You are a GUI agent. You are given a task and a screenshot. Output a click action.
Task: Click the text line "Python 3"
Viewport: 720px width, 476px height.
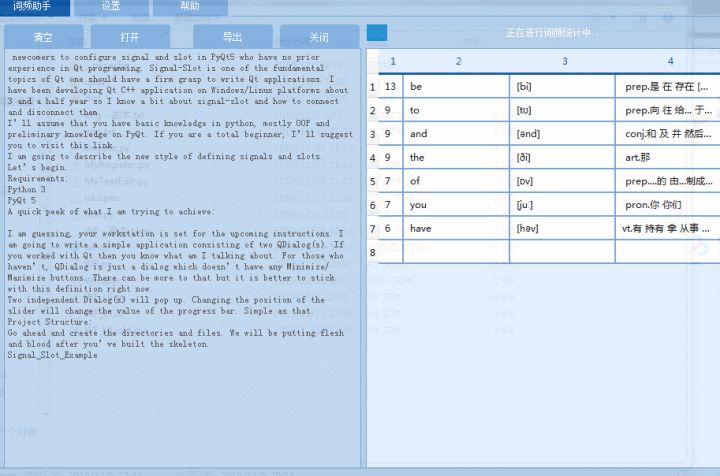coord(26,190)
